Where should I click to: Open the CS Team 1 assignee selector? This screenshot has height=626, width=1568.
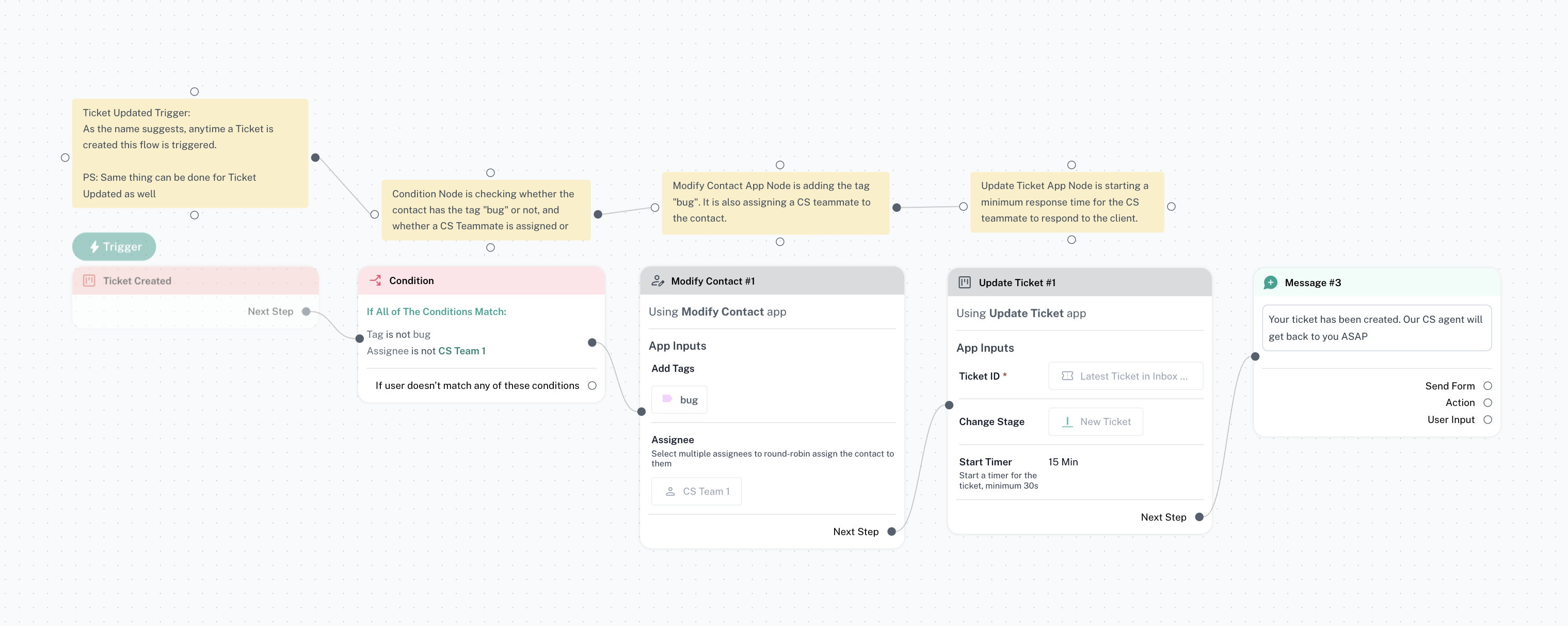(x=696, y=491)
